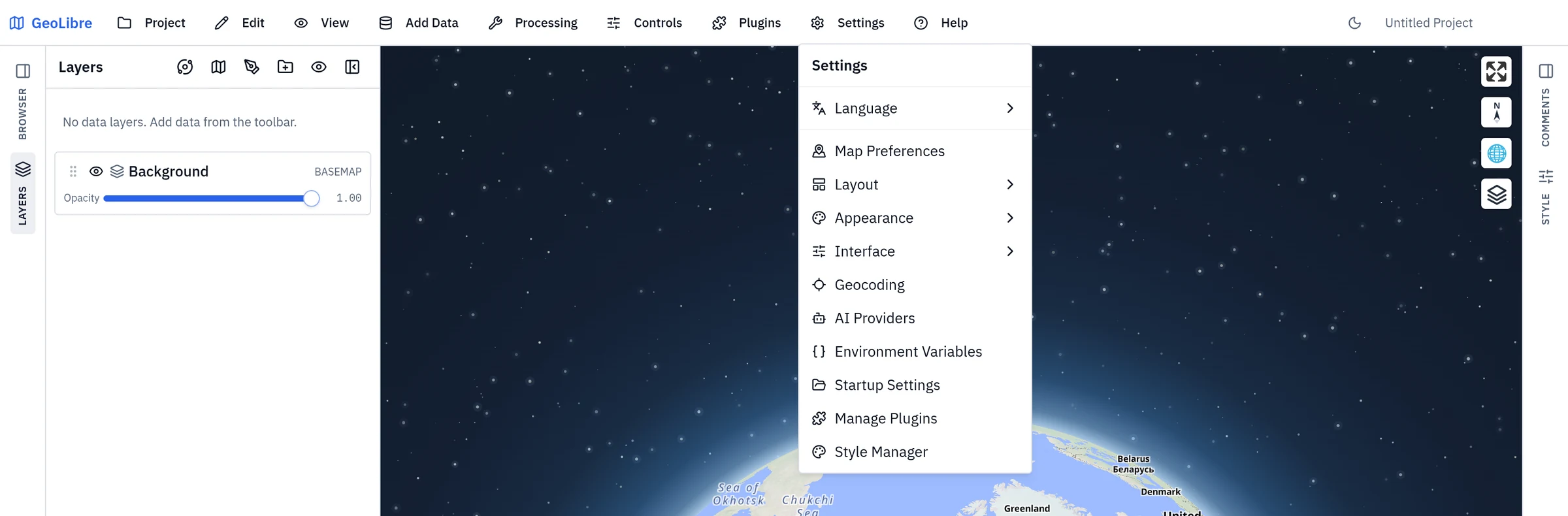Click the Denmark map label
The image size is (1568, 516).
click(1160, 492)
